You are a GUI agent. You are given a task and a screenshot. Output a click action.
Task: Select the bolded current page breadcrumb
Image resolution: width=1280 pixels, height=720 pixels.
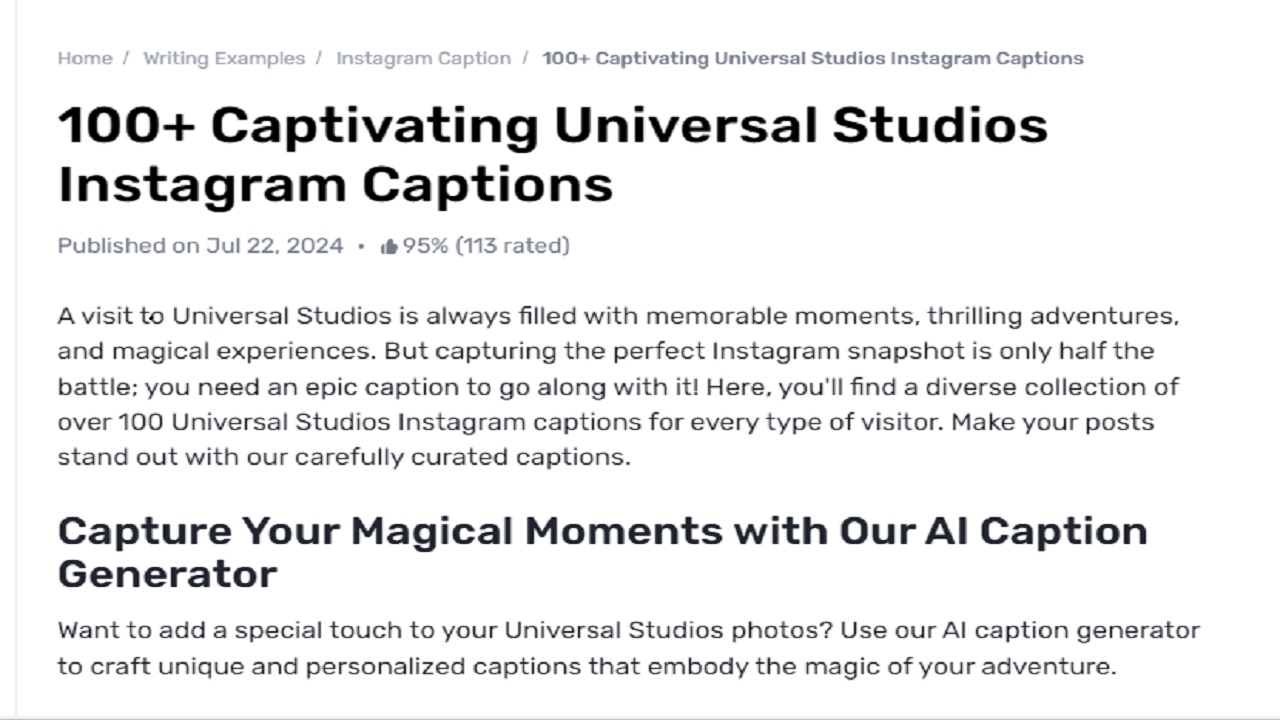coord(810,58)
